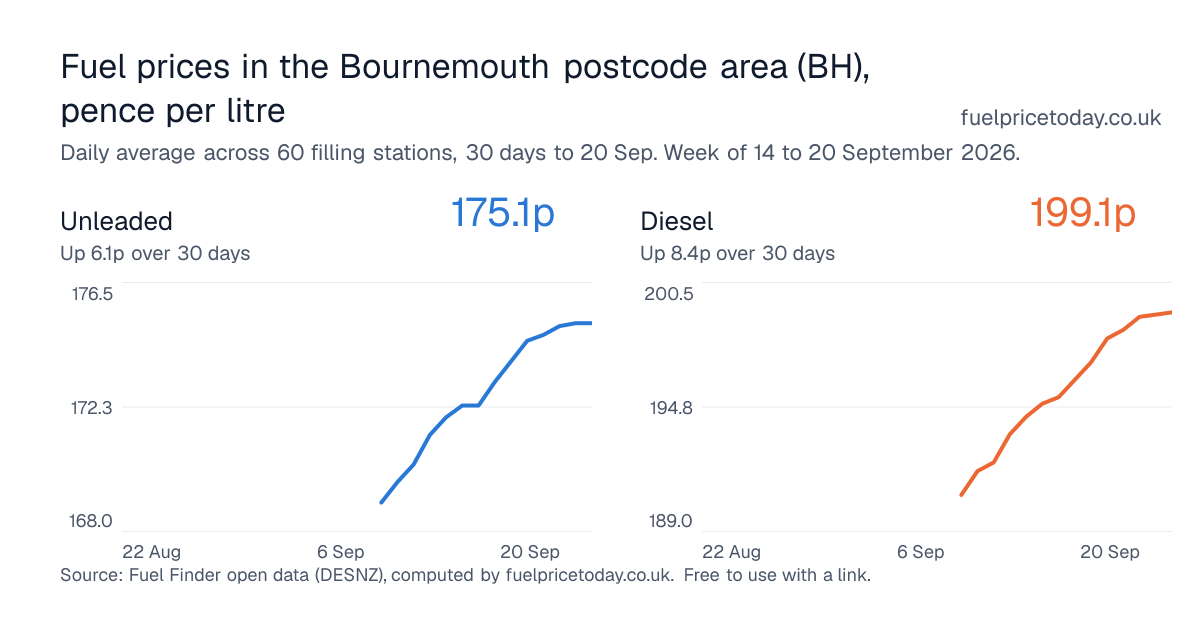Select the 199.1p diesel price value
Screen dimensions: 1200x630
point(1083,213)
